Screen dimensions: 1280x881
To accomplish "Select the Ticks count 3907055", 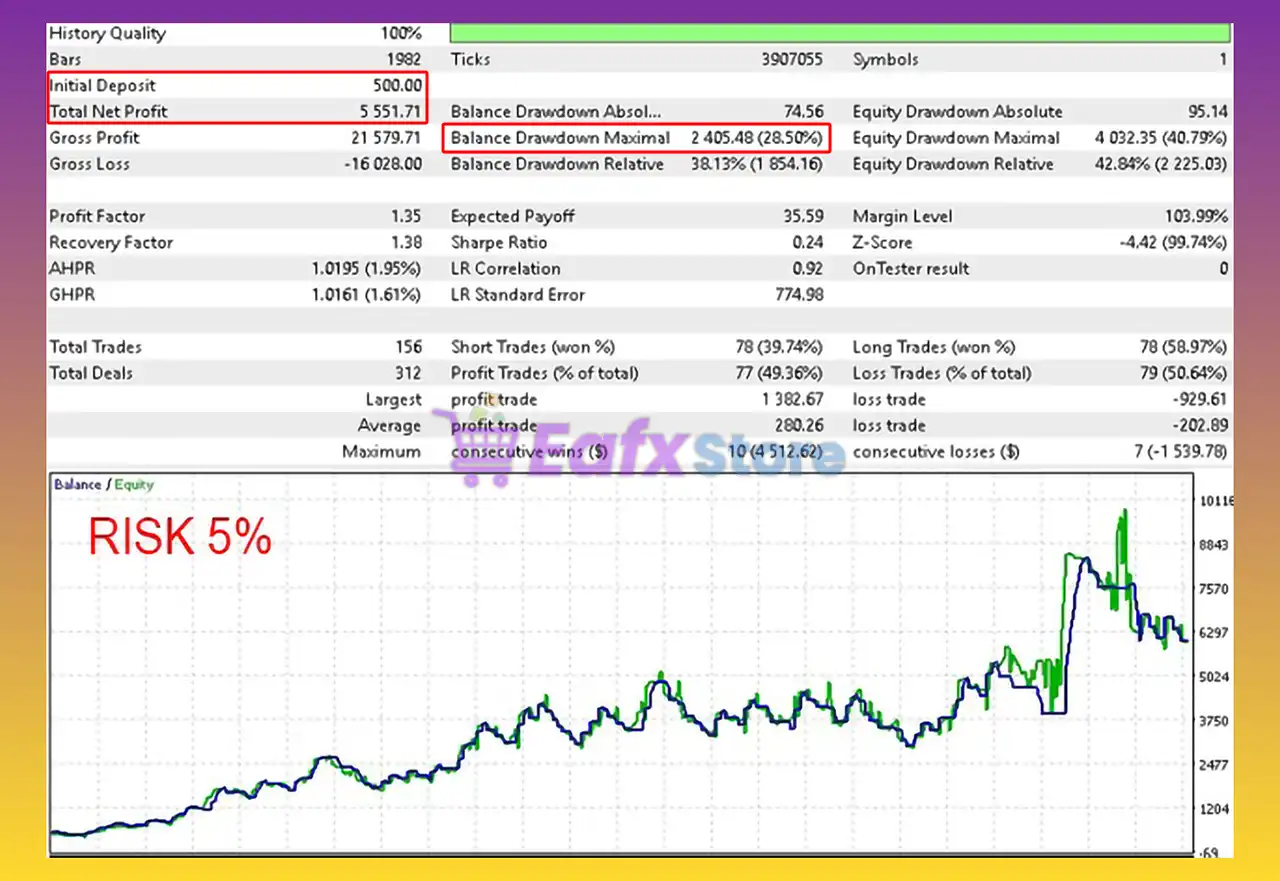I will pos(791,60).
